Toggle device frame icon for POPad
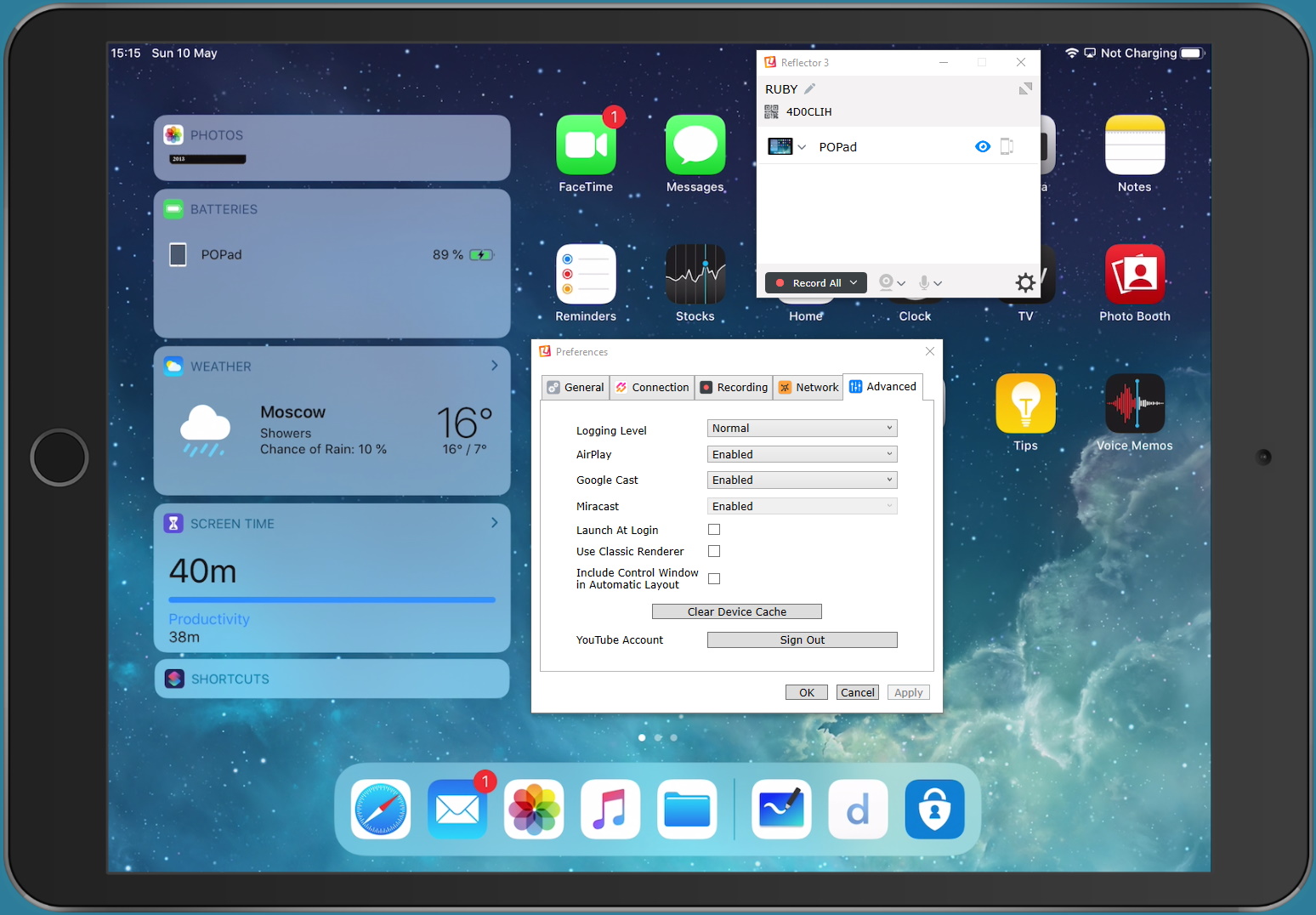The width and height of the screenshot is (1316, 915). tap(1007, 146)
